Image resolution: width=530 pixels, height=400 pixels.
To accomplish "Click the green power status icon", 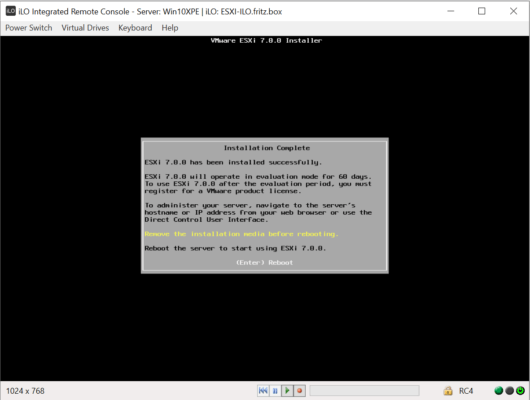I will 520,391.
